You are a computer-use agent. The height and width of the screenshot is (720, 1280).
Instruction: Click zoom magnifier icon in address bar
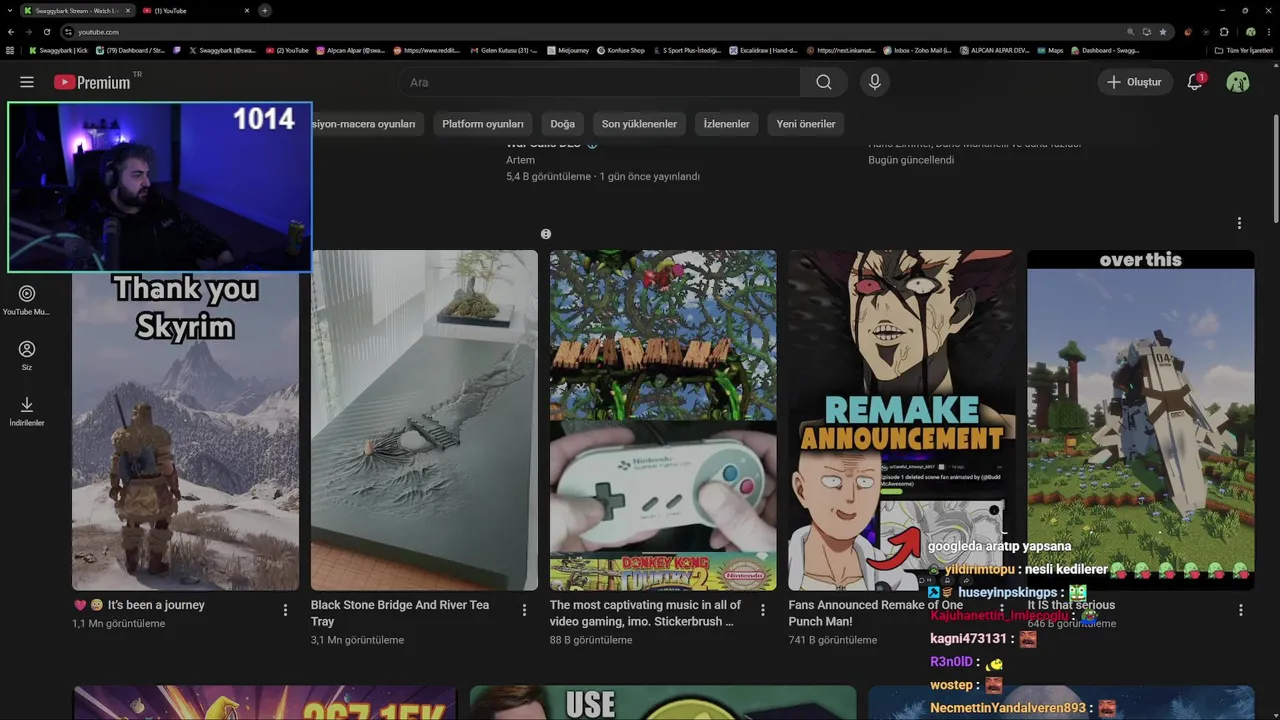pos(1131,31)
